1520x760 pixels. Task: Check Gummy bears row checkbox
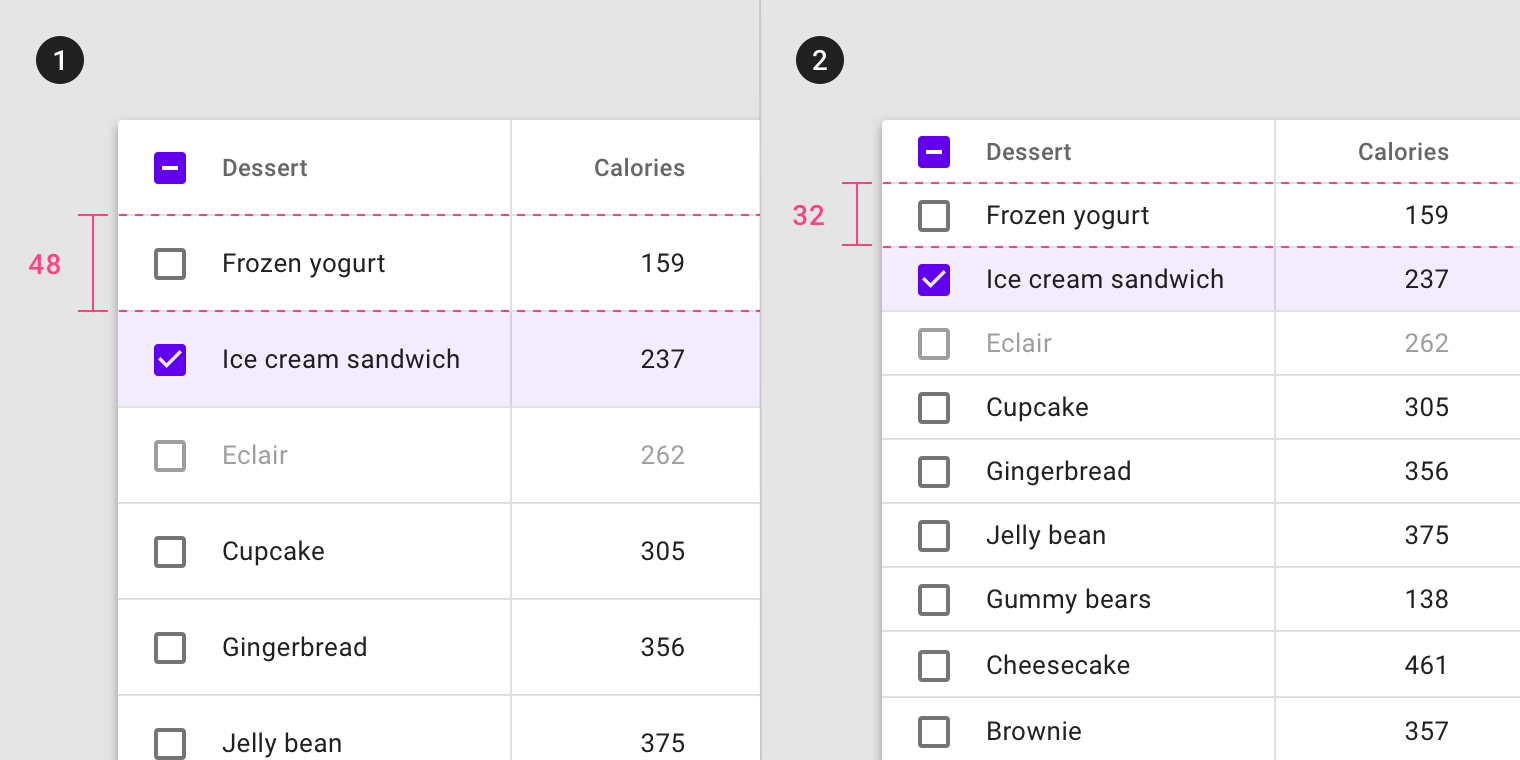934,600
